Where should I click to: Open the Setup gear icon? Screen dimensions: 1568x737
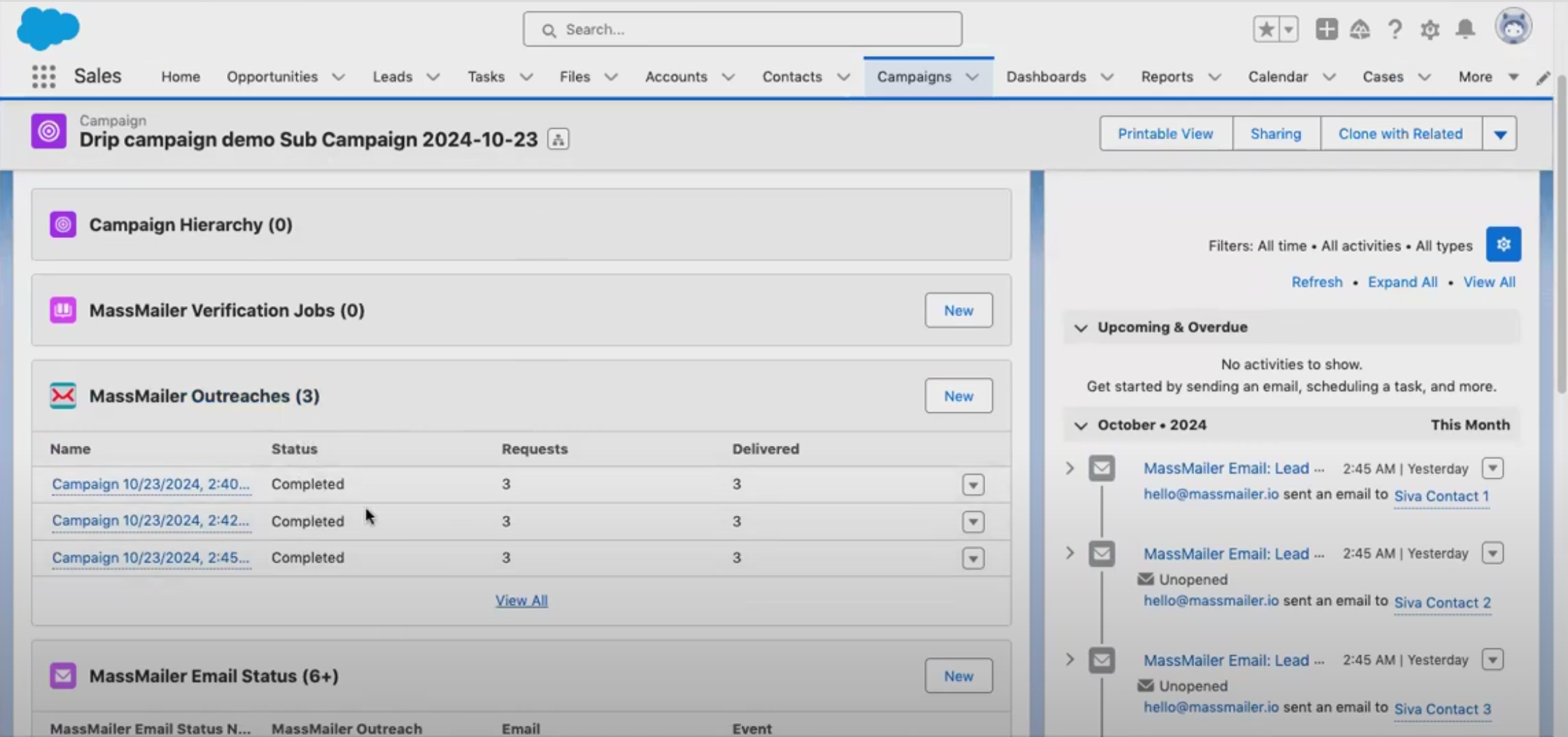point(1429,29)
